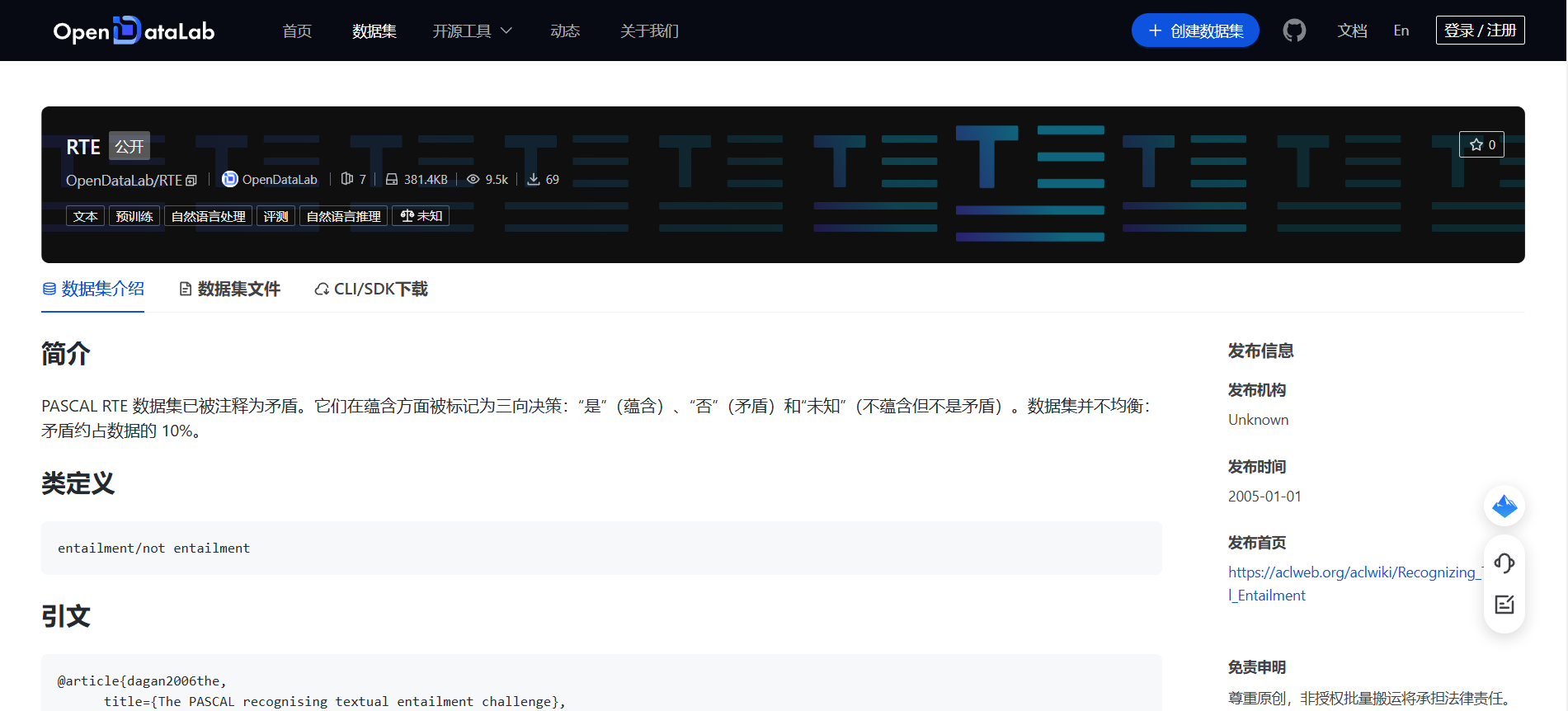Switch to the 数据集文件 tab
Viewport: 1568px width, 711px height.
click(229, 289)
